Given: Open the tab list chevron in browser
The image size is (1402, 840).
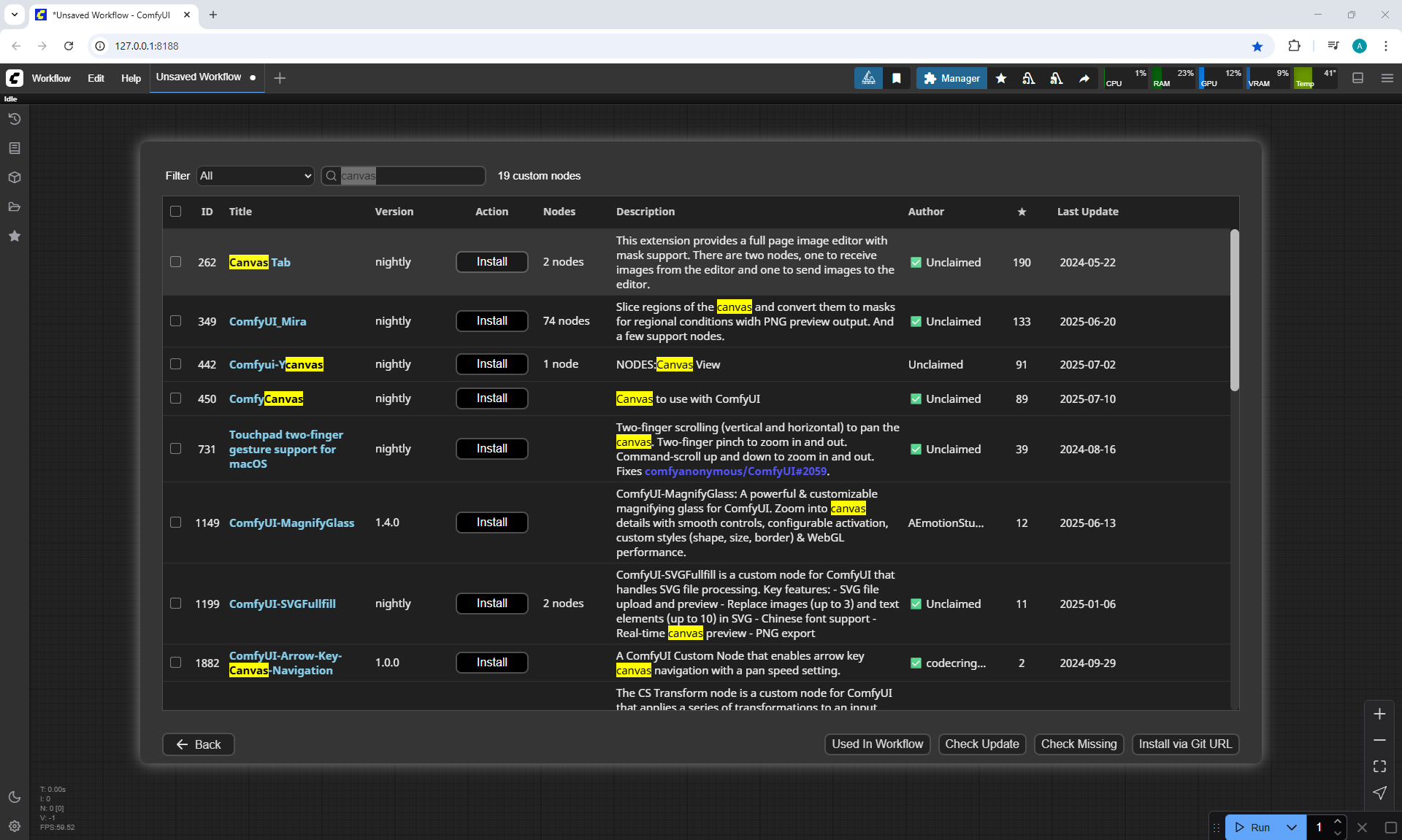Looking at the screenshot, I should tap(15, 15).
